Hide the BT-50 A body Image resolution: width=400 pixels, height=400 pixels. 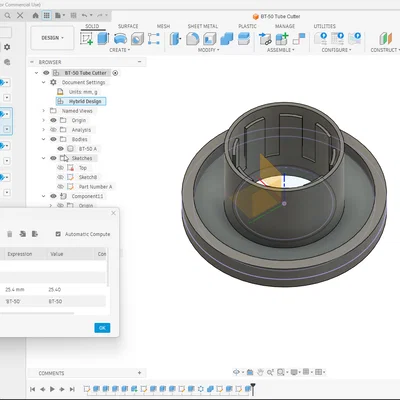60,149
